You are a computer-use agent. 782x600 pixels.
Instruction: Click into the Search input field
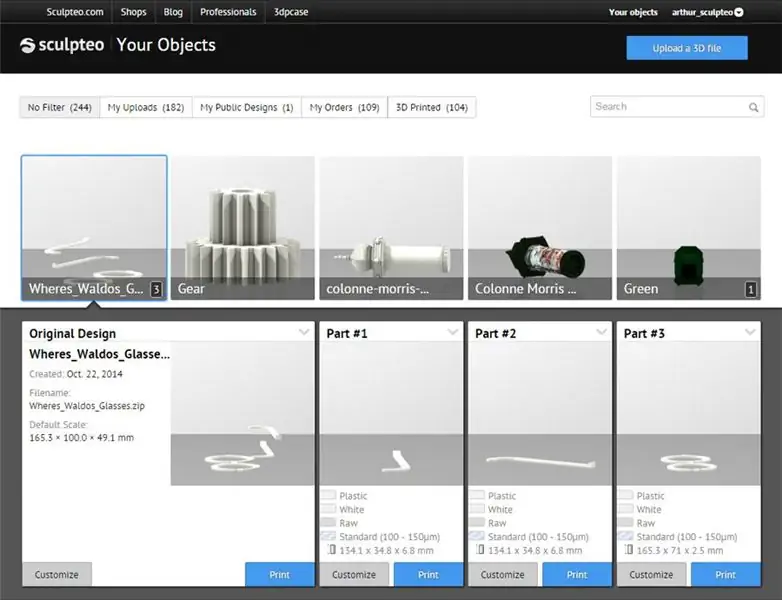[677, 107]
